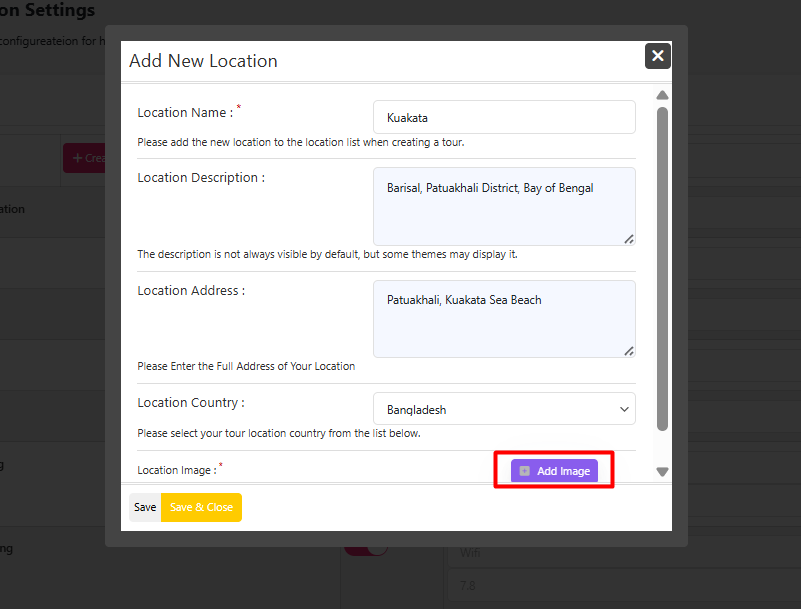Click the plus icon on Add Image

coord(525,471)
